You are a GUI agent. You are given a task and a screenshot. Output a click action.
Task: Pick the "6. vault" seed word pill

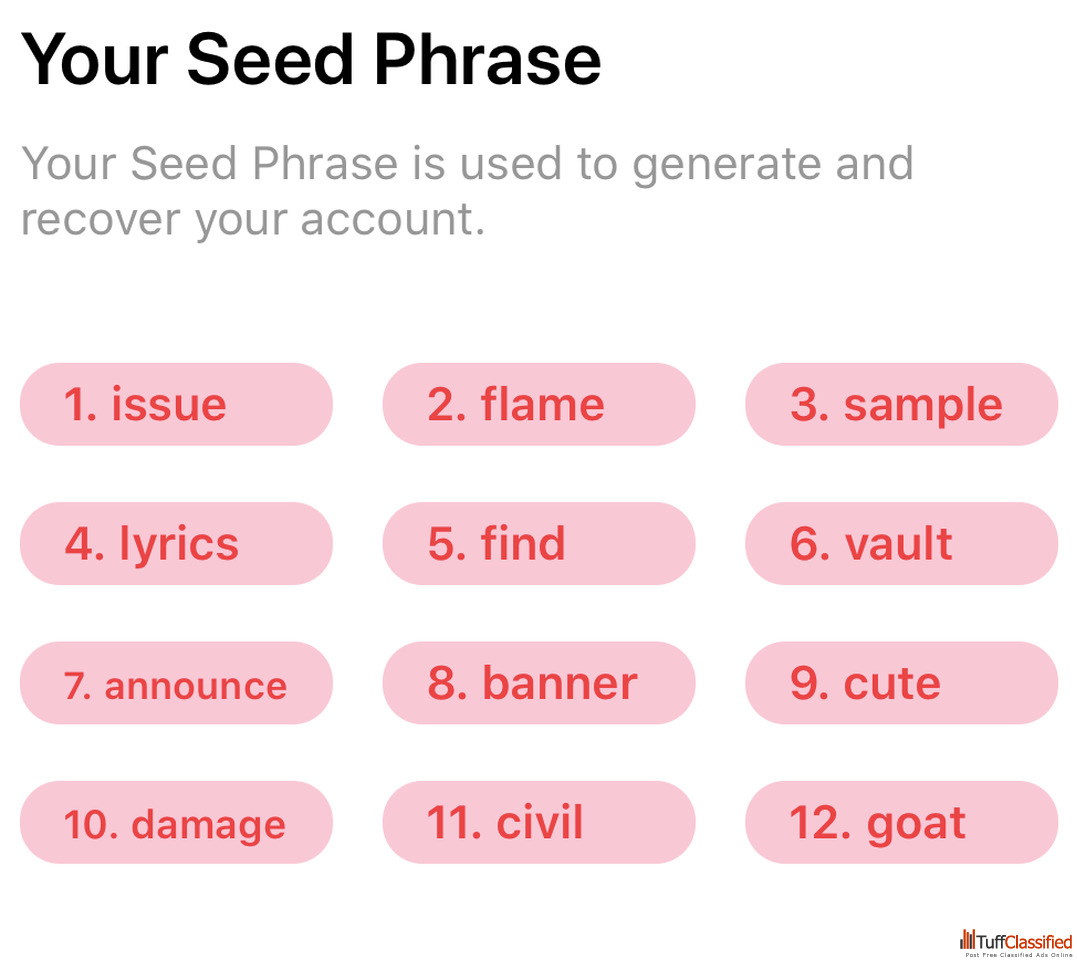(x=901, y=543)
